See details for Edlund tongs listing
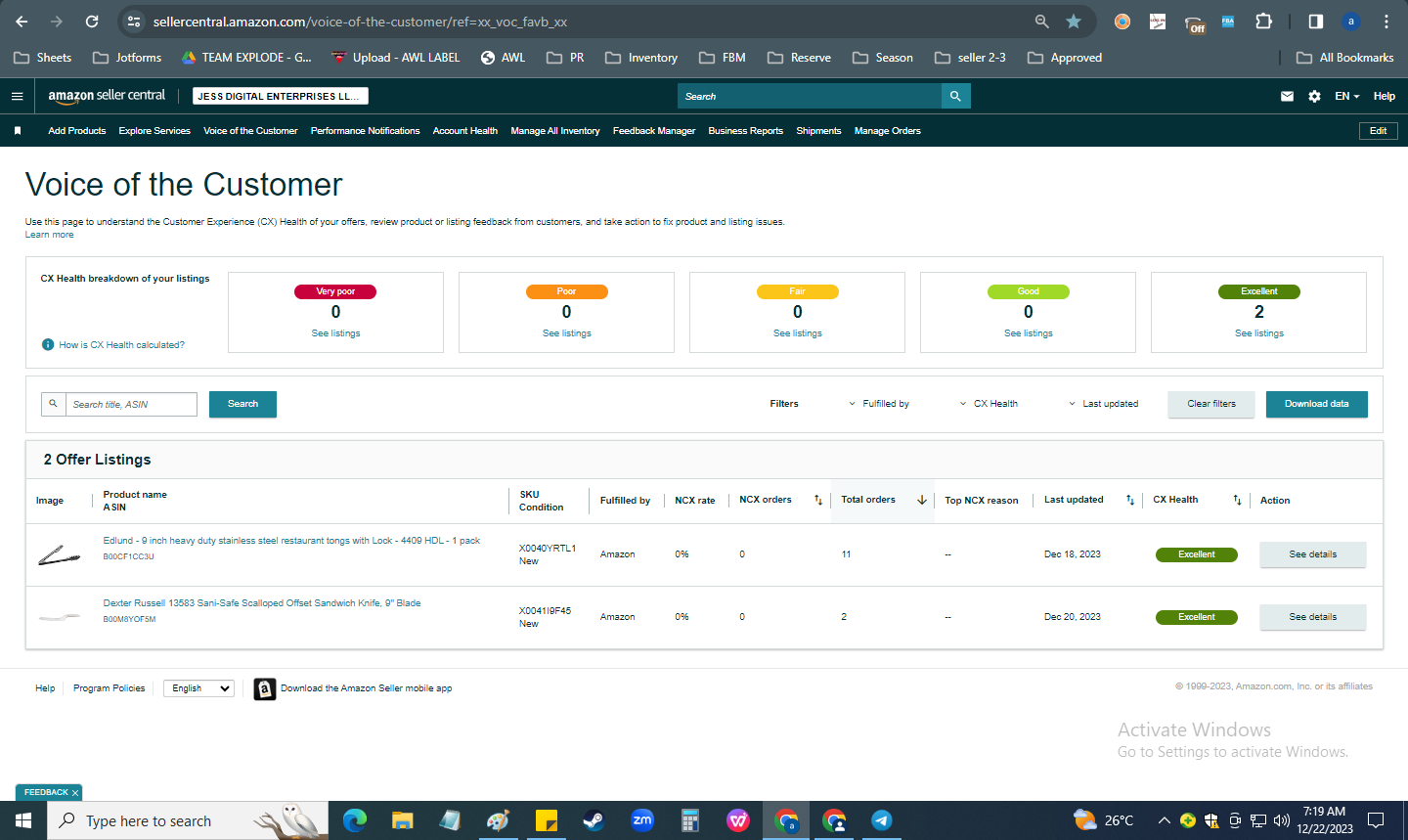Image resolution: width=1408 pixels, height=840 pixels. [x=1312, y=554]
